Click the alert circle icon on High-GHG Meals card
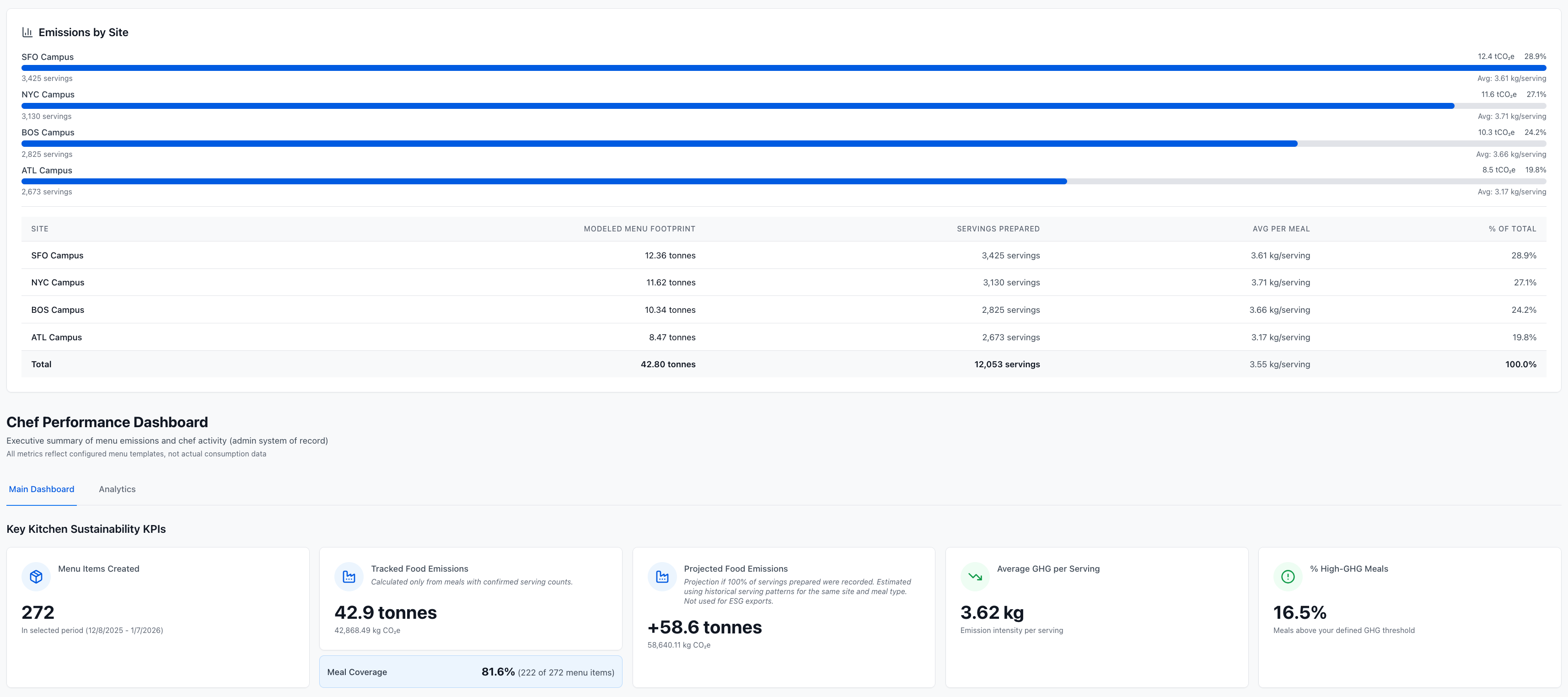 pos(1288,576)
